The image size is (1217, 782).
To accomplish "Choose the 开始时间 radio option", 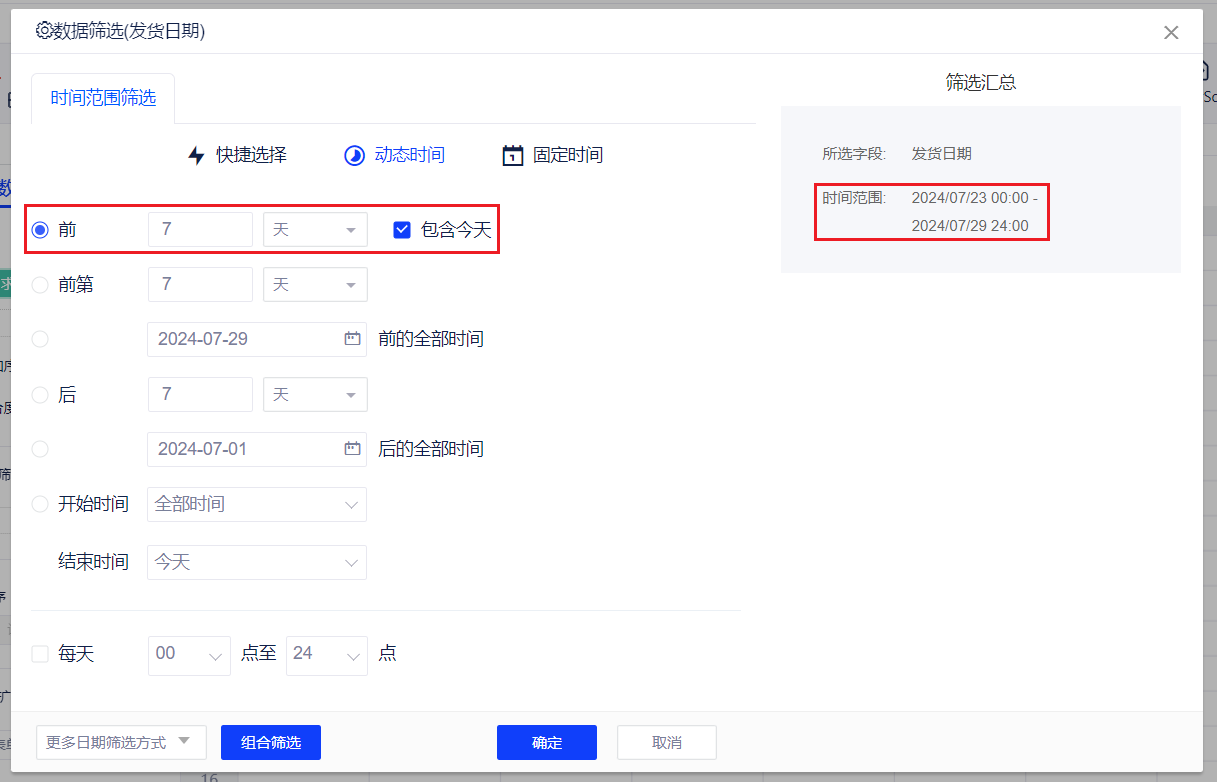I will (40, 504).
